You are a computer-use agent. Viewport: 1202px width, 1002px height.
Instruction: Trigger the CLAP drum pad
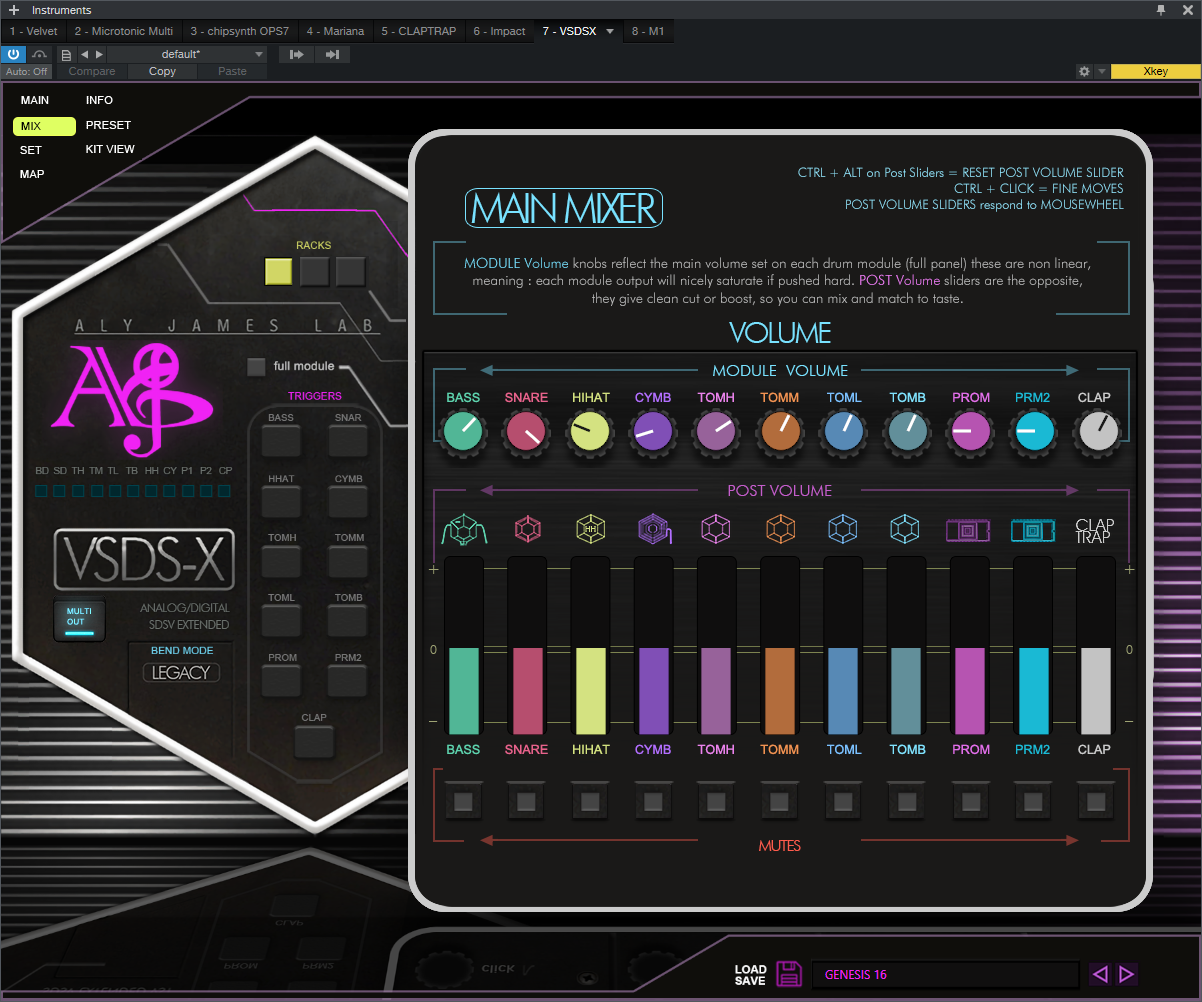pyautogui.click(x=314, y=741)
